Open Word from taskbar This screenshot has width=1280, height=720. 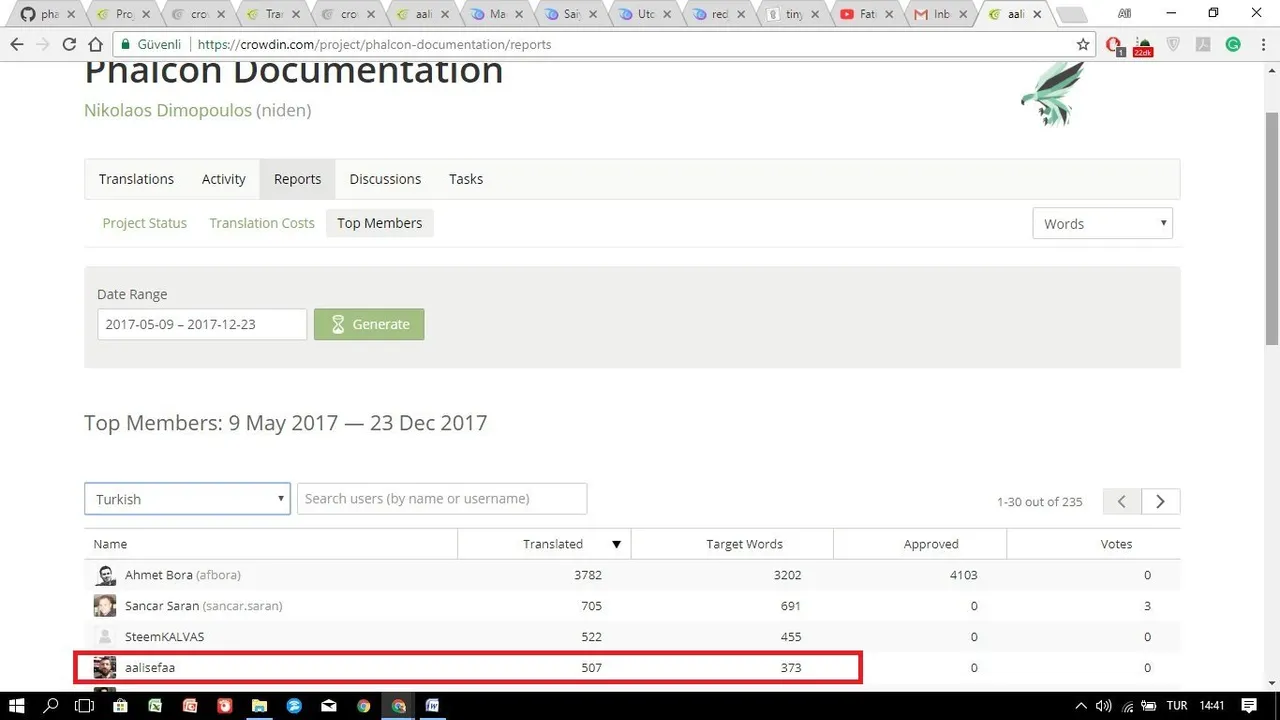tap(433, 706)
